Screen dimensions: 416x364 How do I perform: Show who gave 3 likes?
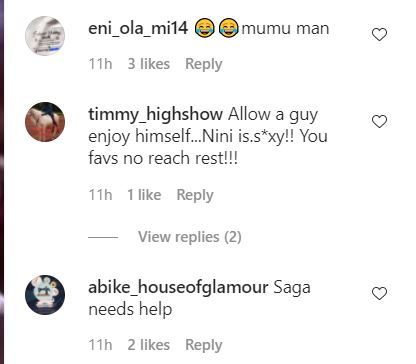149,64
